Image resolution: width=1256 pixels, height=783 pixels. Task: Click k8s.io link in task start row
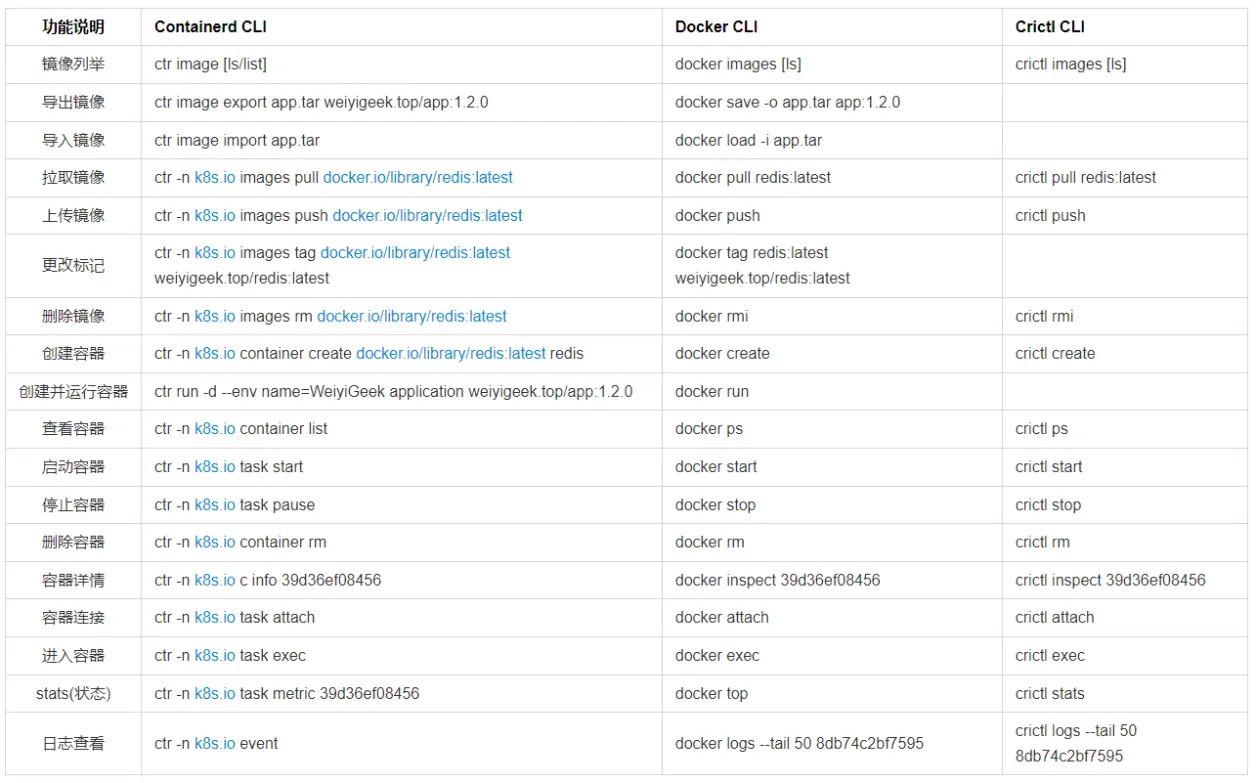point(215,467)
